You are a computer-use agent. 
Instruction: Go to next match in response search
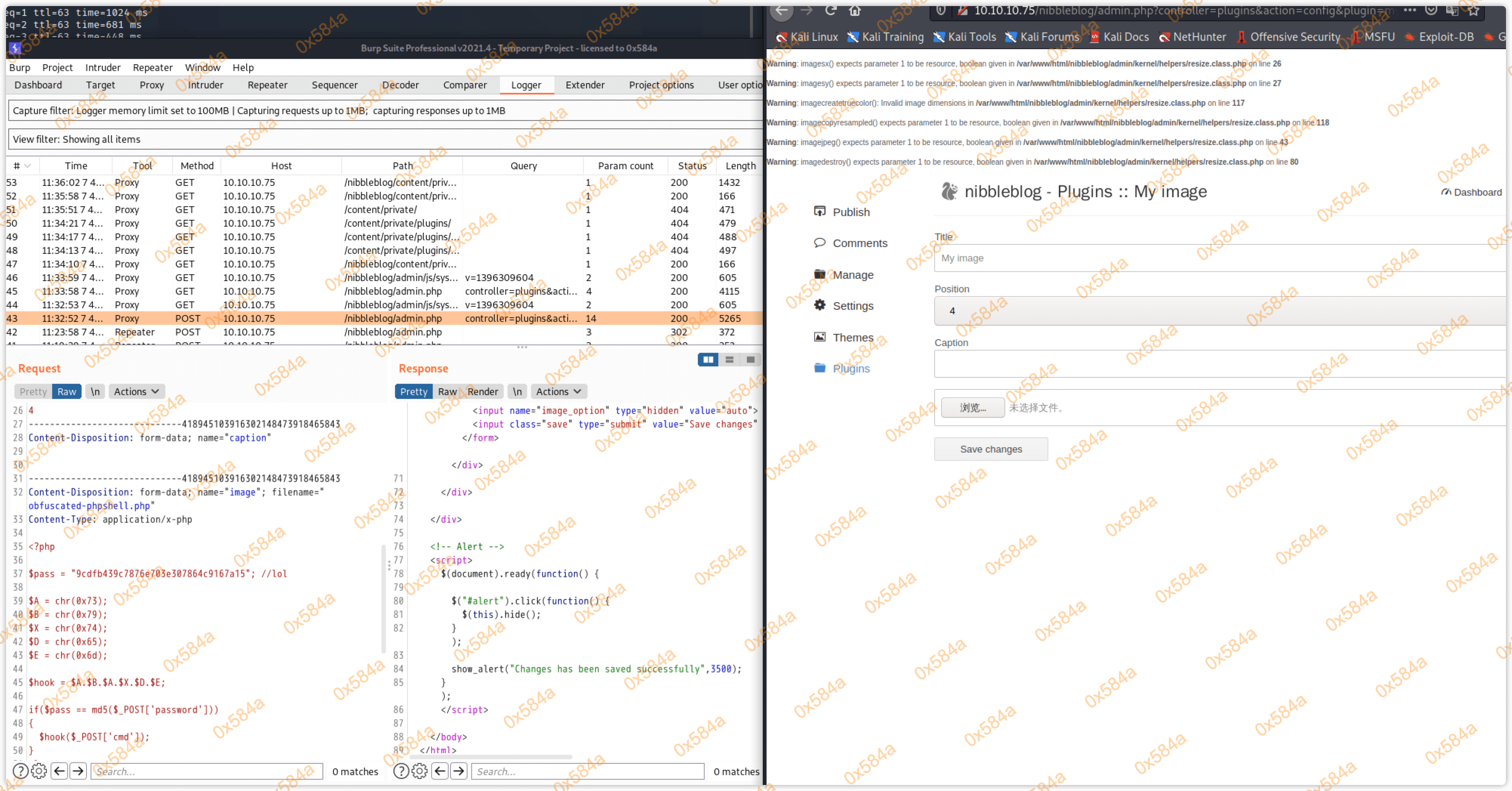pyautogui.click(x=459, y=771)
